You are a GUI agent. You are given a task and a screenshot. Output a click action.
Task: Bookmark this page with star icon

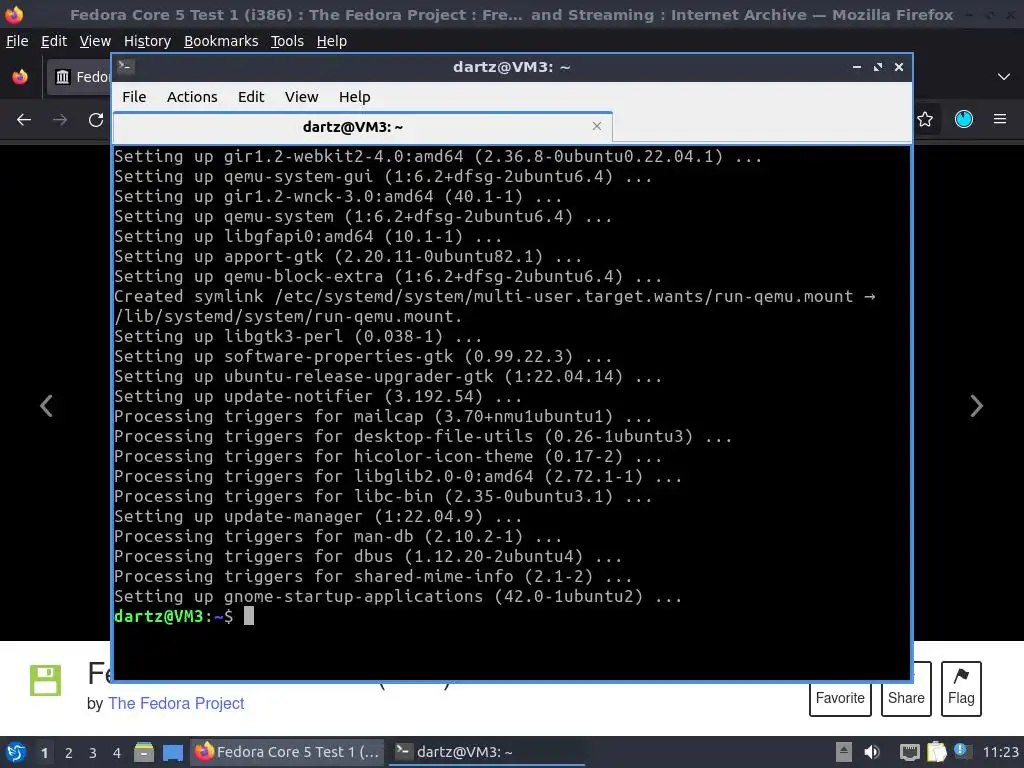[925, 119]
